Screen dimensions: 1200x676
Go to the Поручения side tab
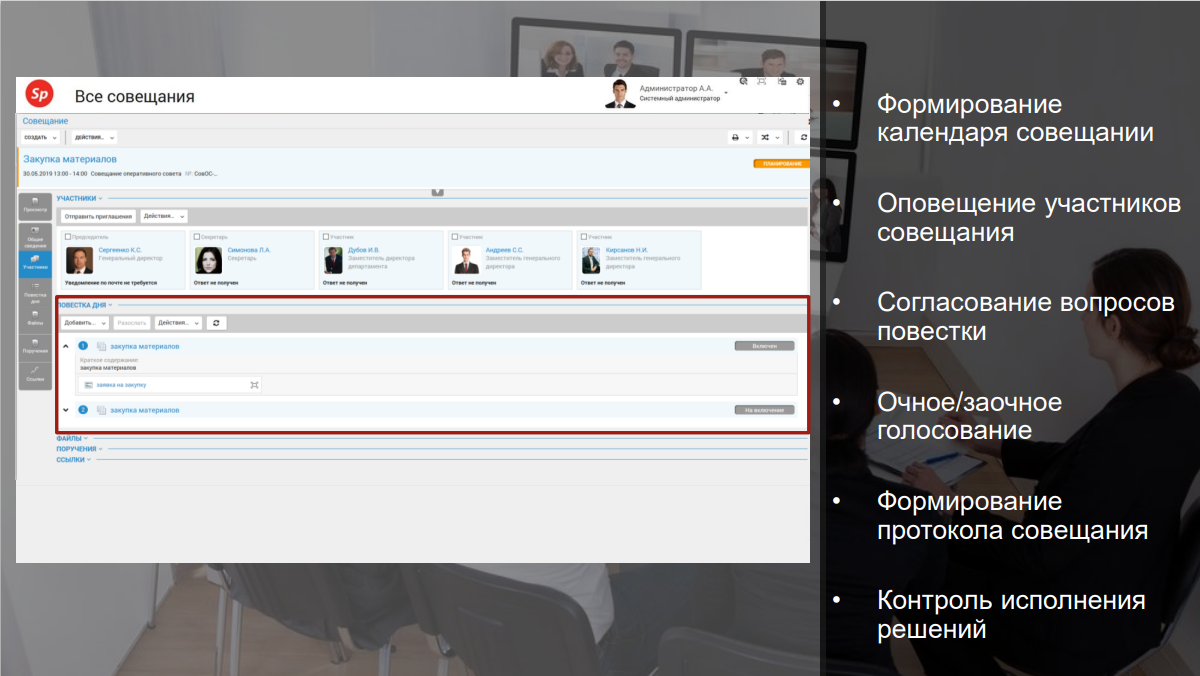tap(35, 347)
